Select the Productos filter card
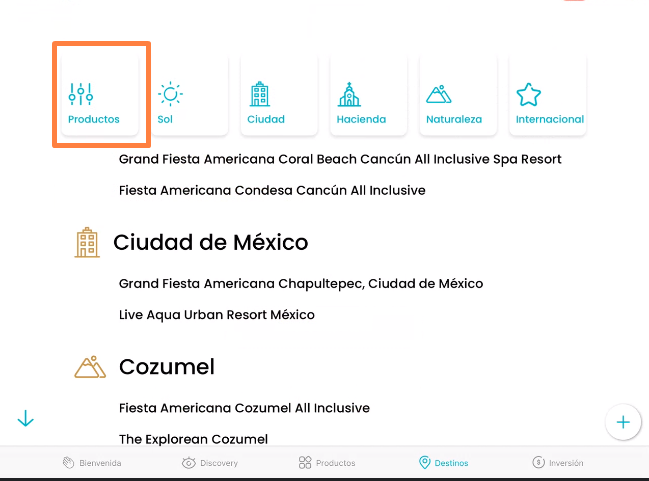Screen dimensions: 649x481 pyautogui.click(x=100, y=94)
